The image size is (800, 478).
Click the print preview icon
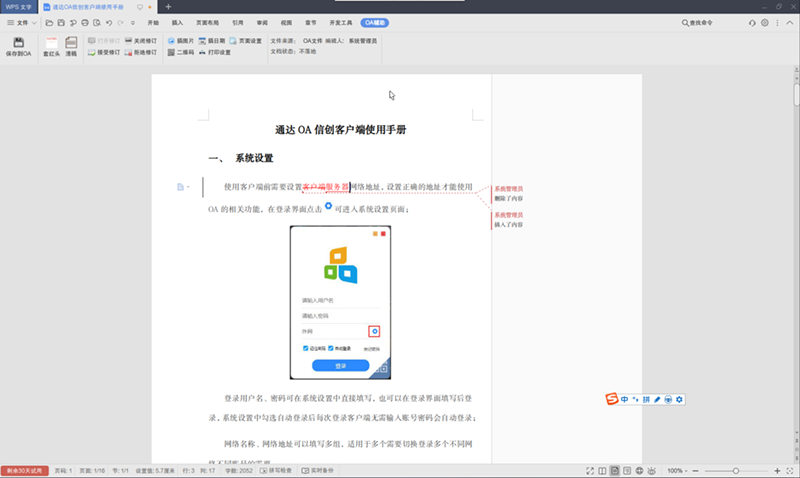click(x=97, y=23)
